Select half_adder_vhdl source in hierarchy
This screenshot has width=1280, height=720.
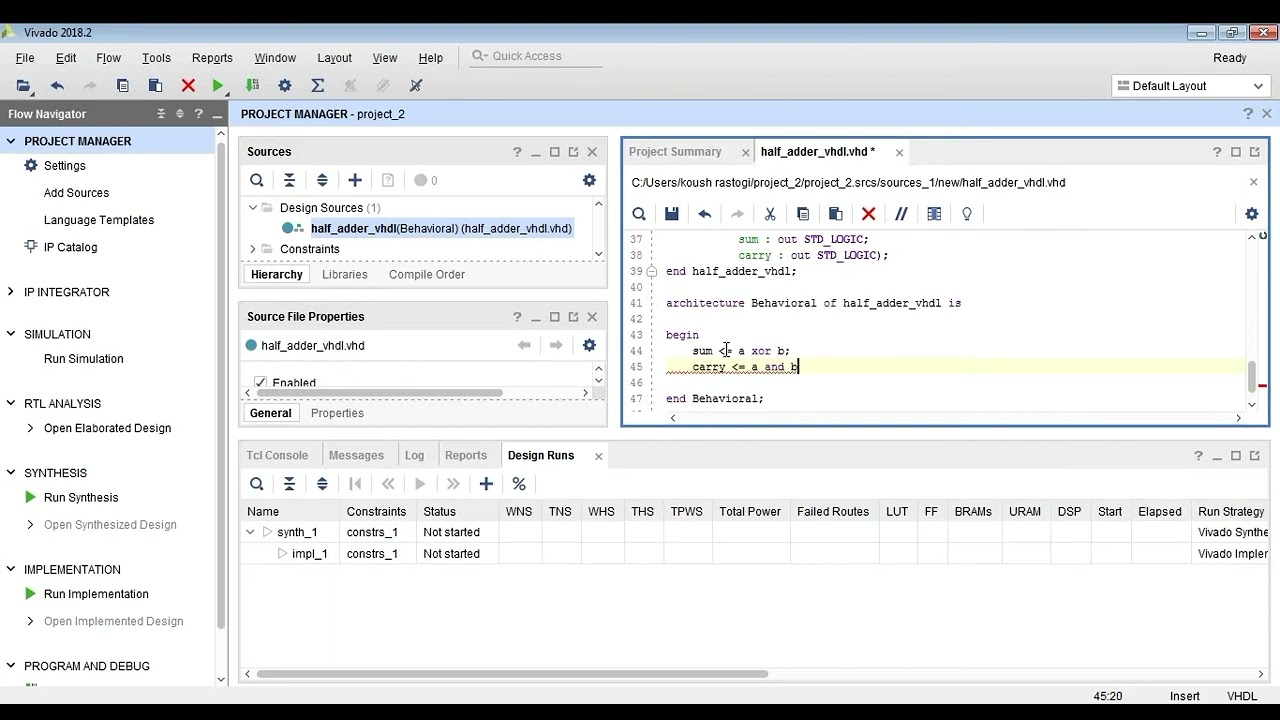[x=441, y=229]
